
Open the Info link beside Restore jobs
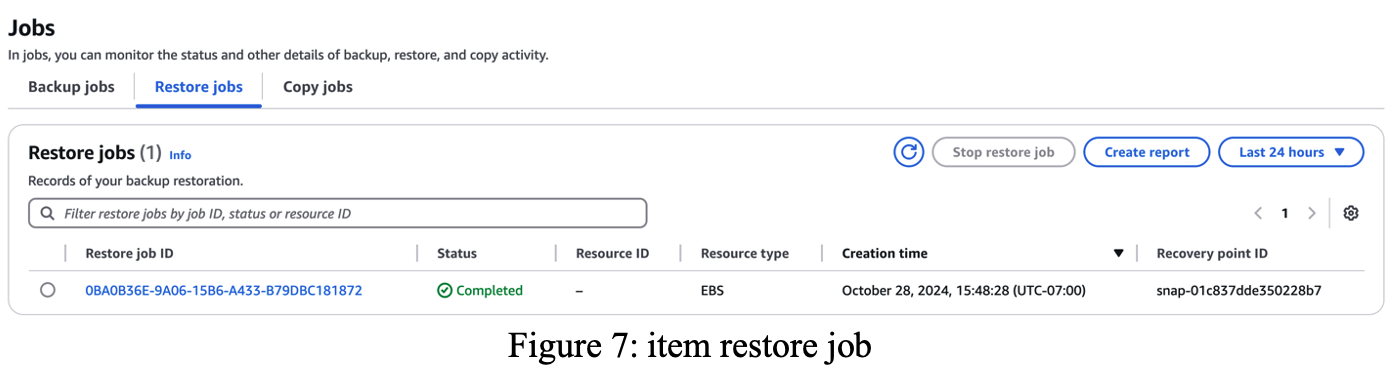pos(180,155)
